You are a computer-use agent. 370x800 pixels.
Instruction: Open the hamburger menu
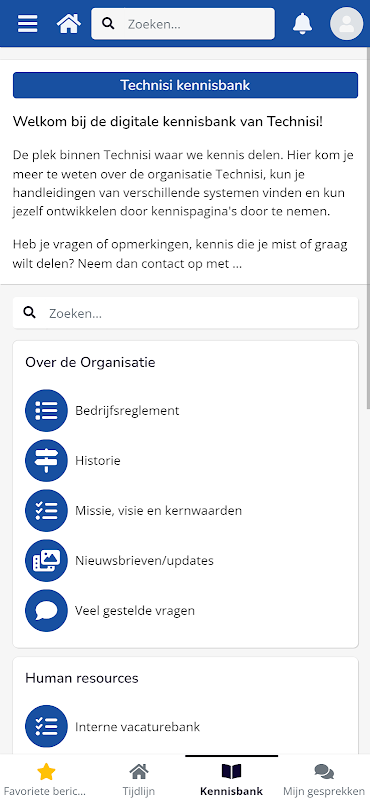[28, 23]
